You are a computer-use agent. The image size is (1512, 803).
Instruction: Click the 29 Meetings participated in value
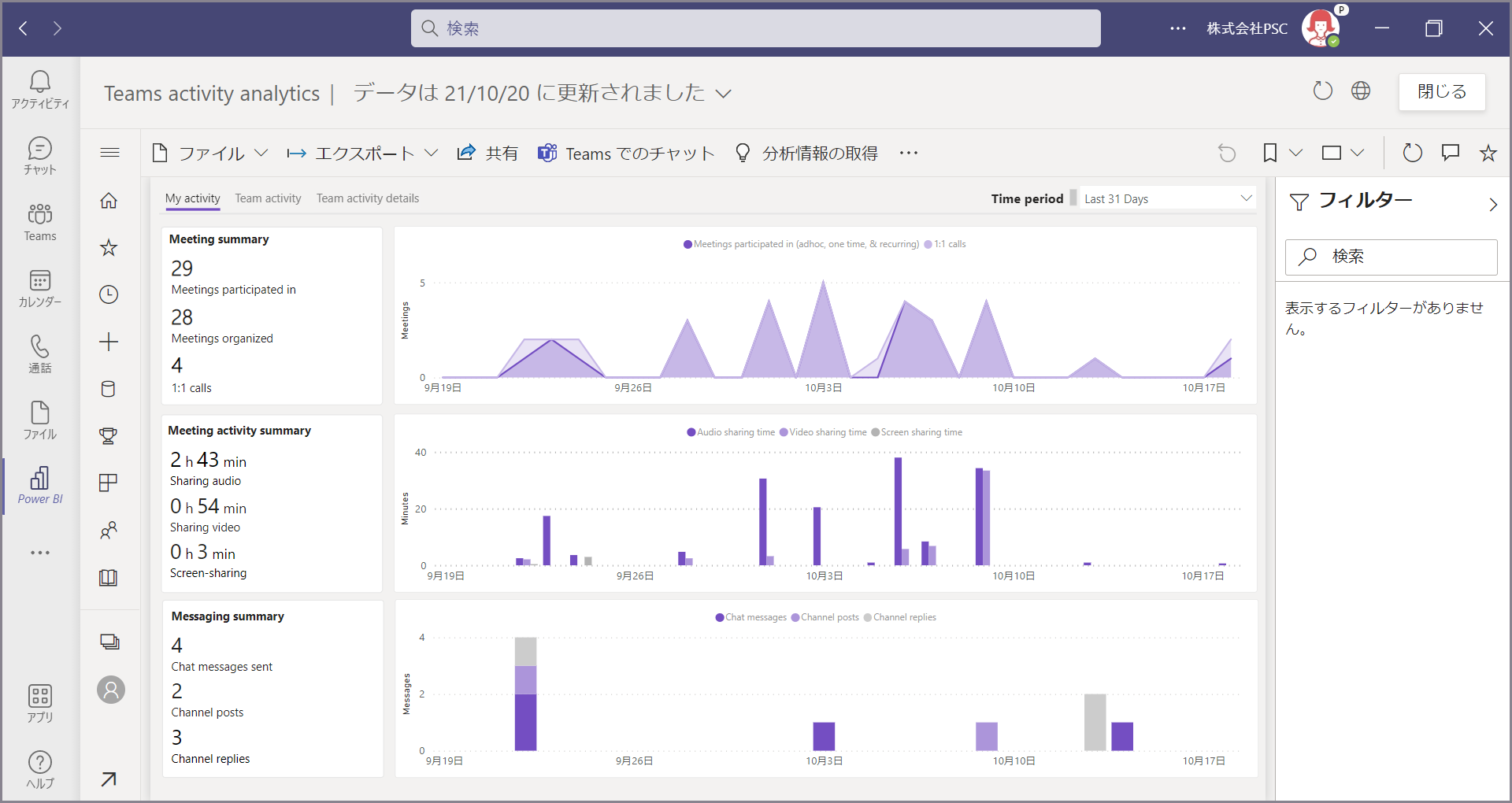click(182, 268)
